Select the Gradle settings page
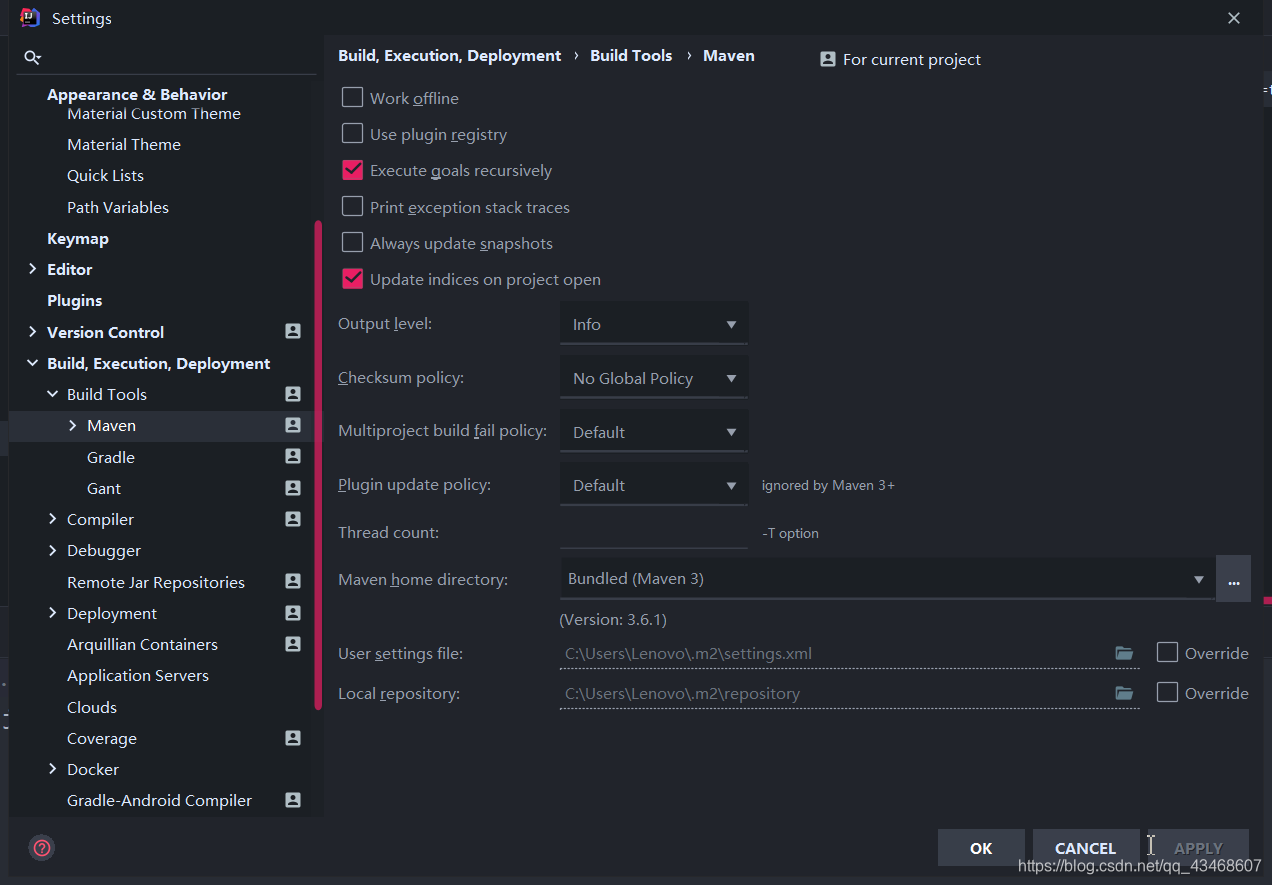 pyautogui.click(x=111, y=457)
